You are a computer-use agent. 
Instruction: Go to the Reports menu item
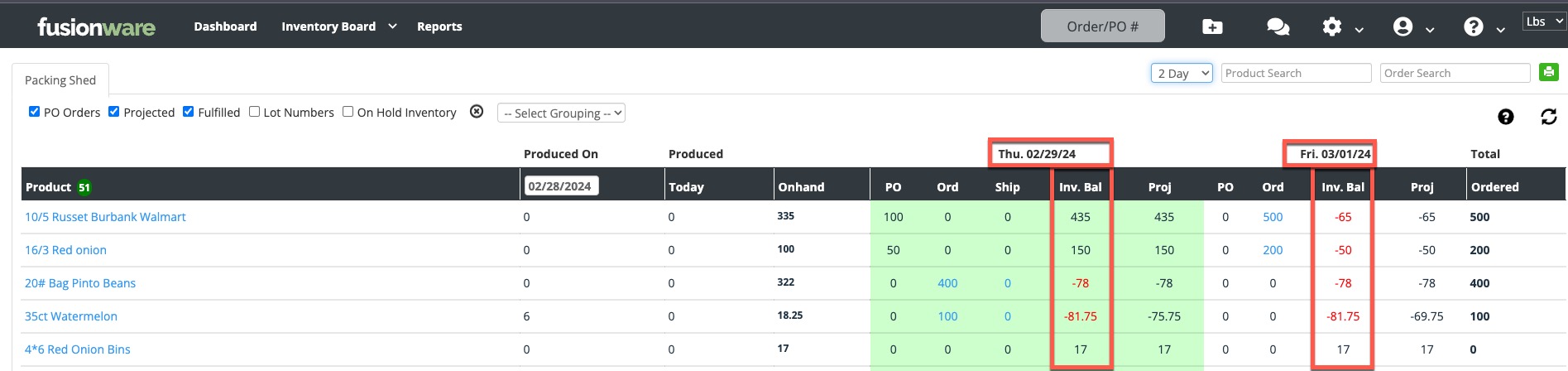(439, 26)
